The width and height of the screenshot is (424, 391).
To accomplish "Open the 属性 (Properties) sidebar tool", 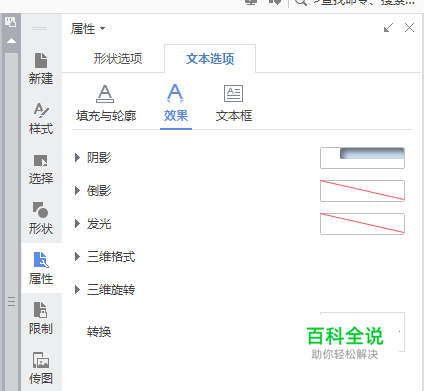I will (41, 269).
